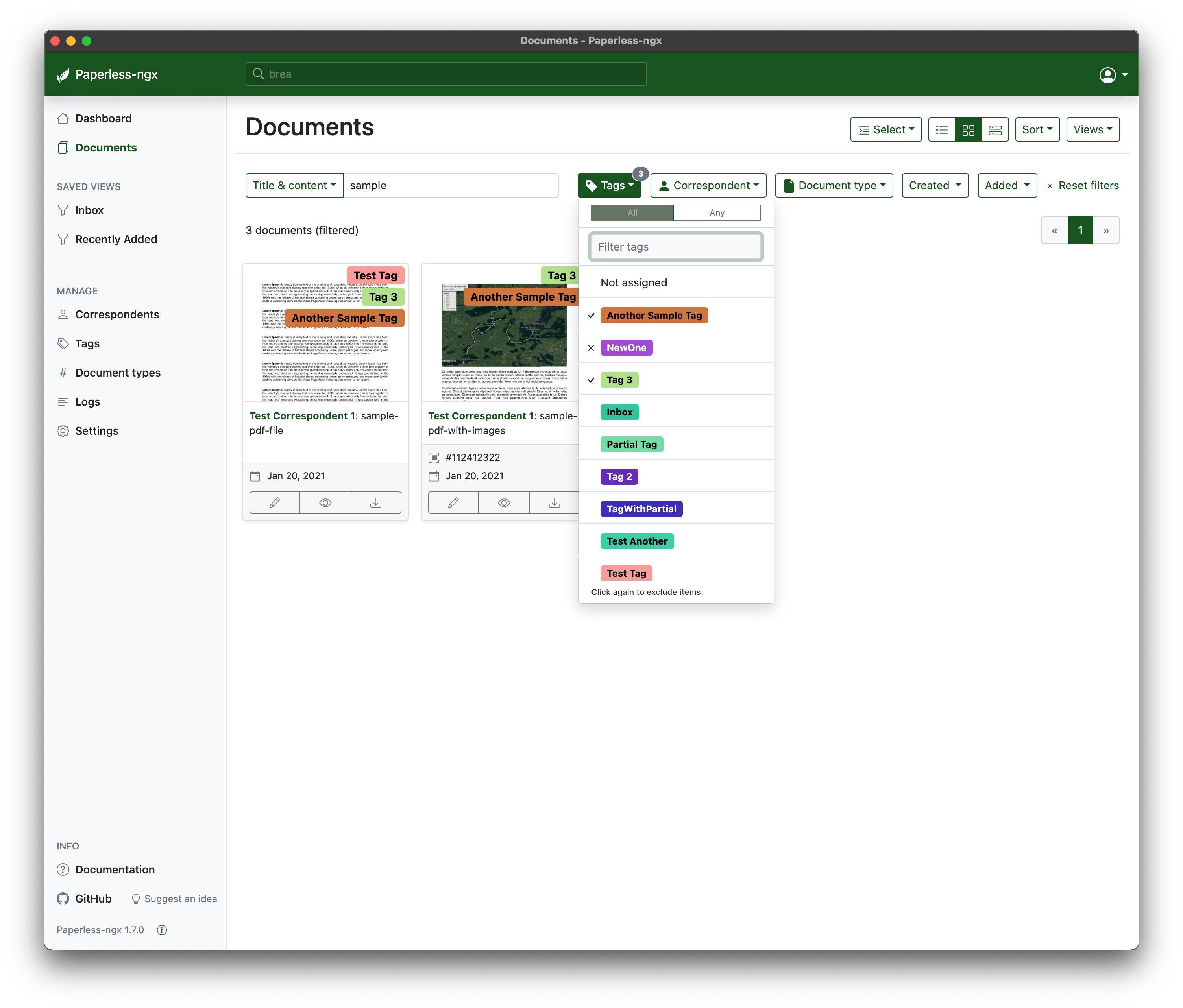Toggle the Another Sample Tag filter
Viewport: 1183px width, 1008px height.
pos(654,315)
